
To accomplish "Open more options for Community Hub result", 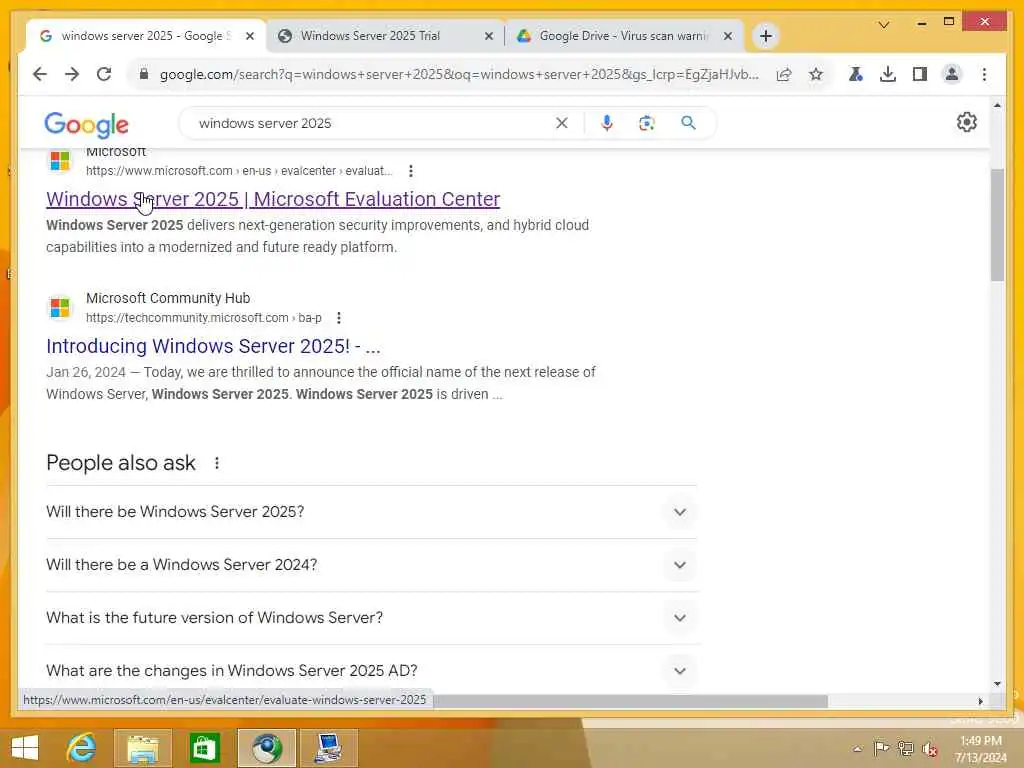I will (338, 318).
